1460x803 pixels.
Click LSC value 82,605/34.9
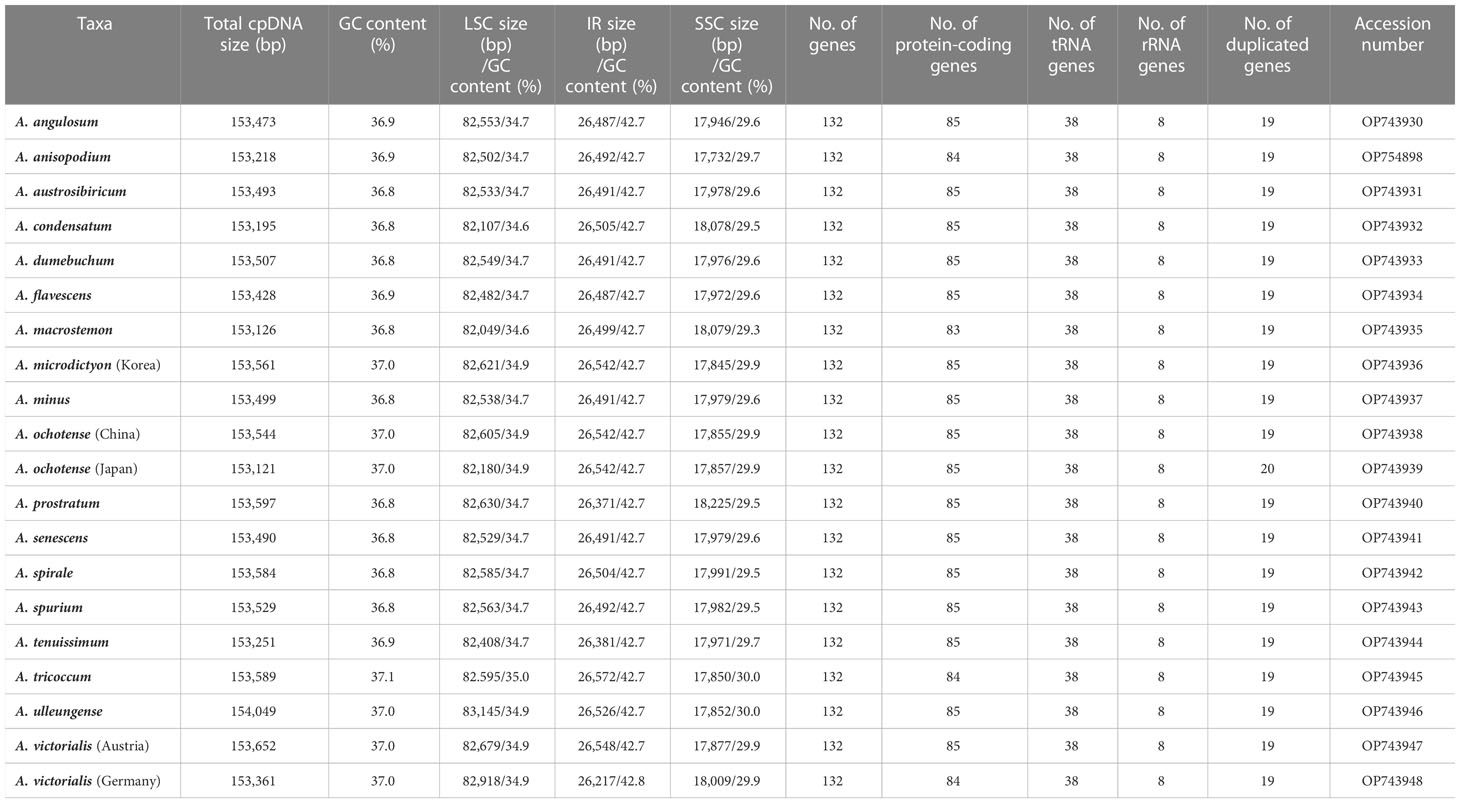(497, 434)
